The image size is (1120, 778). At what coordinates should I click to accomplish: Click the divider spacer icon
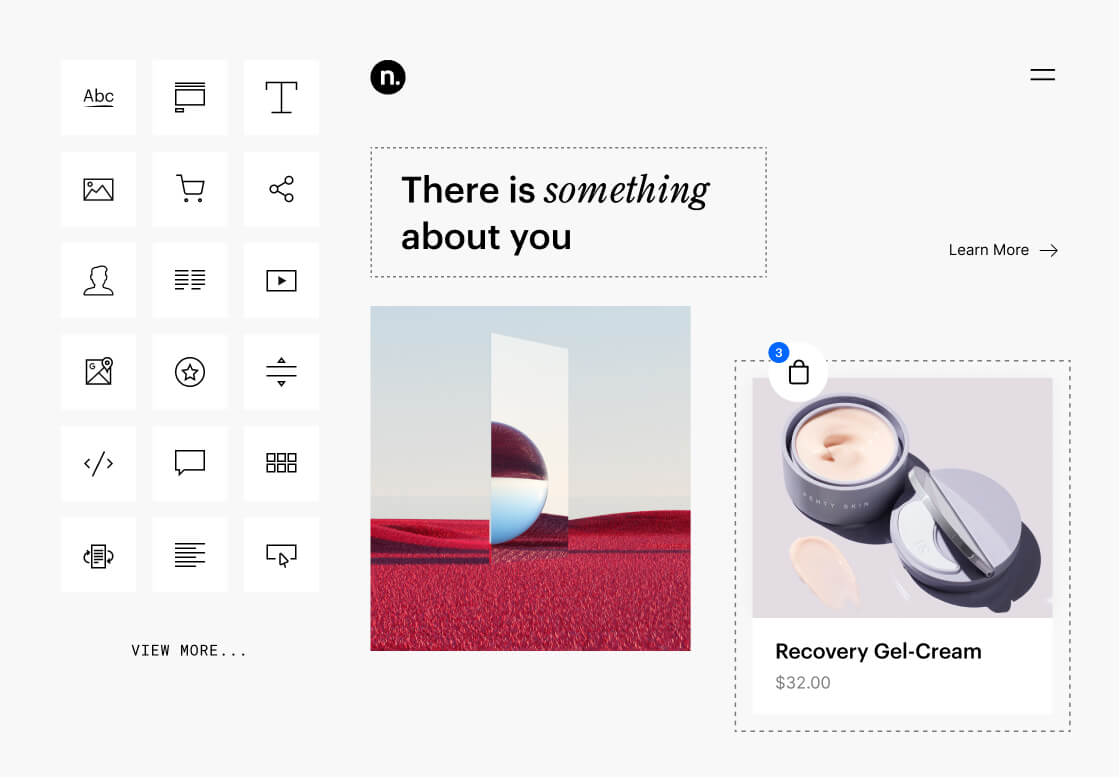point(281,372)
